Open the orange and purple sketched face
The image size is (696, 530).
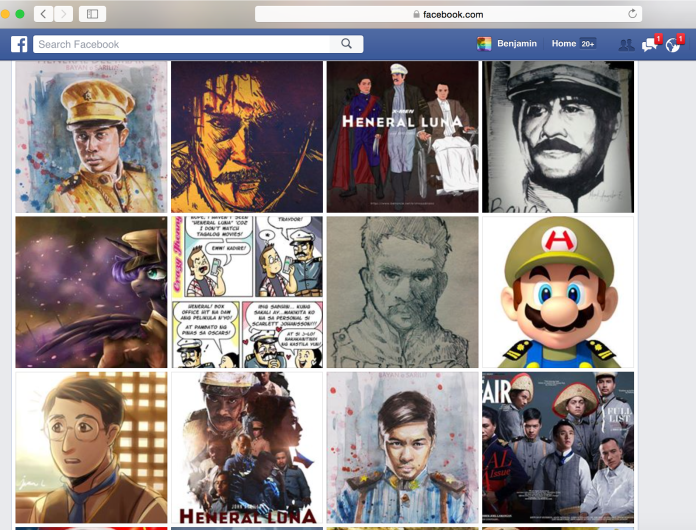(x=247, y=137)
